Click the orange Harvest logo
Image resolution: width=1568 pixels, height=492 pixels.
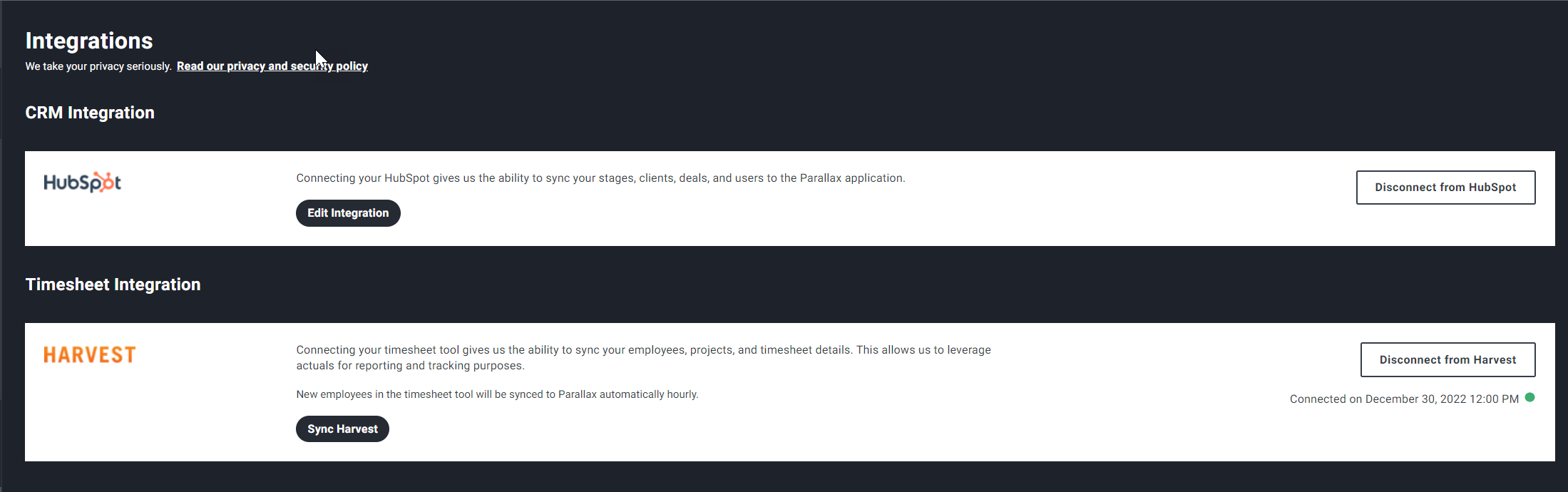pyautogui.click(x=89, y=355)
